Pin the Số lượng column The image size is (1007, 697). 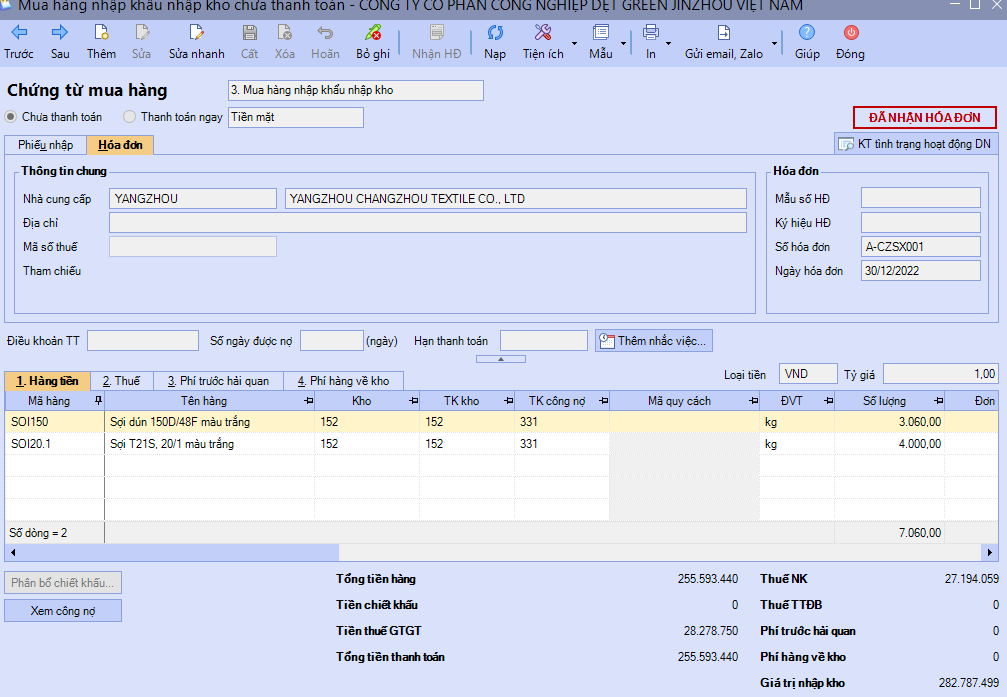coord(938,401)
